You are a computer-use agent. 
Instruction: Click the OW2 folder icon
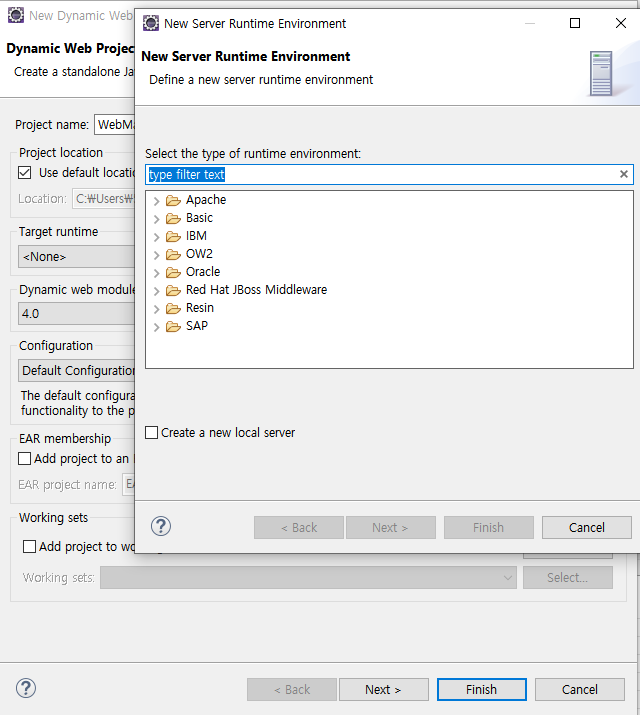pyautogui.click(x=173, y=254)
